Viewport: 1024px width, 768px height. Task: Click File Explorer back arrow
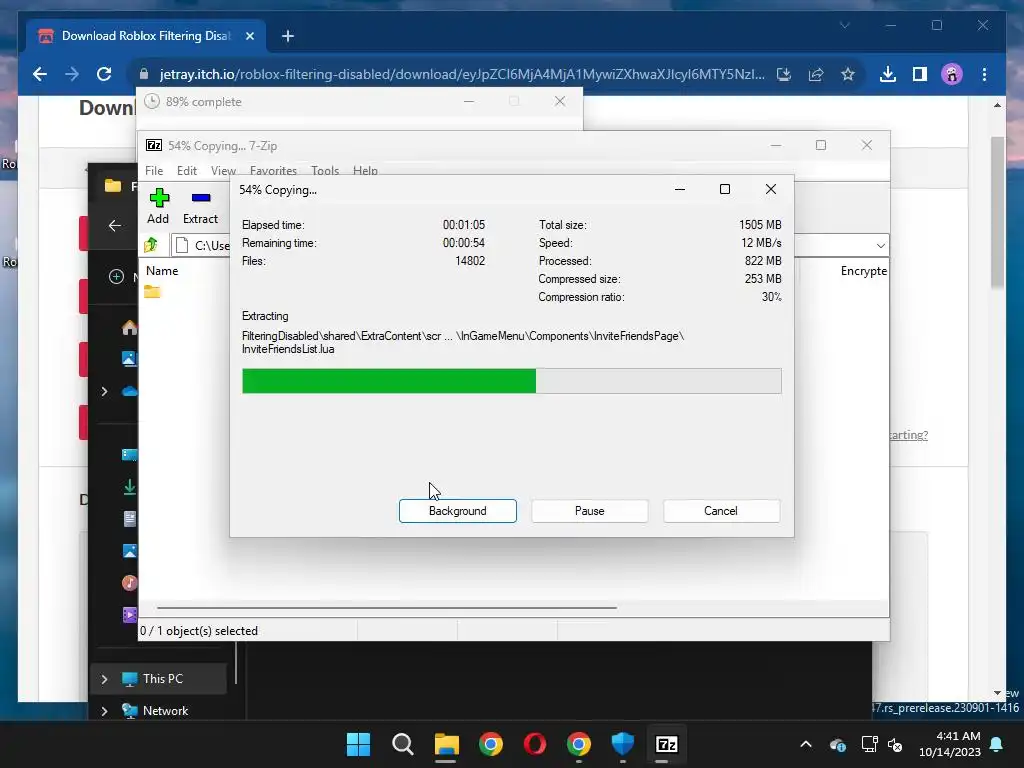pyautogui.click(x=114, y=226)
